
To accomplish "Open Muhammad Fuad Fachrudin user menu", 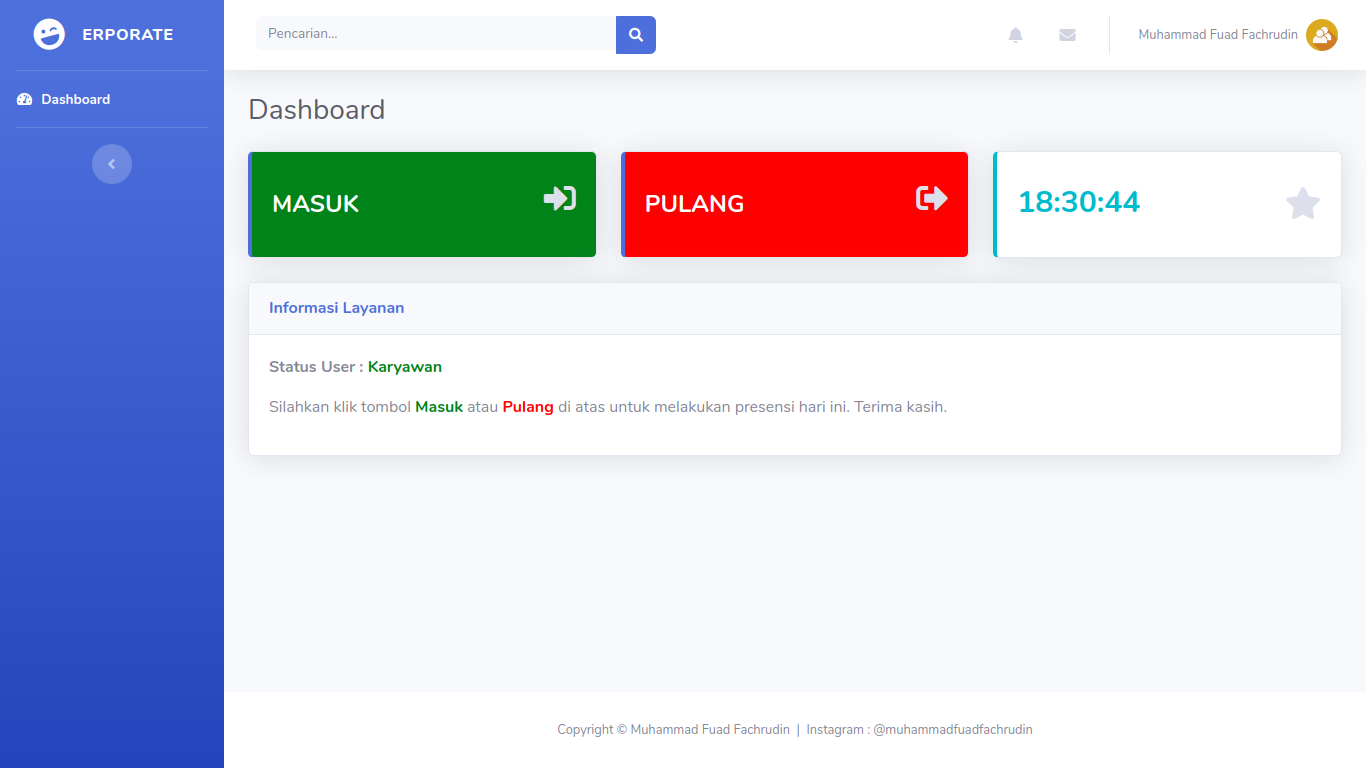I will (1238, 35).
